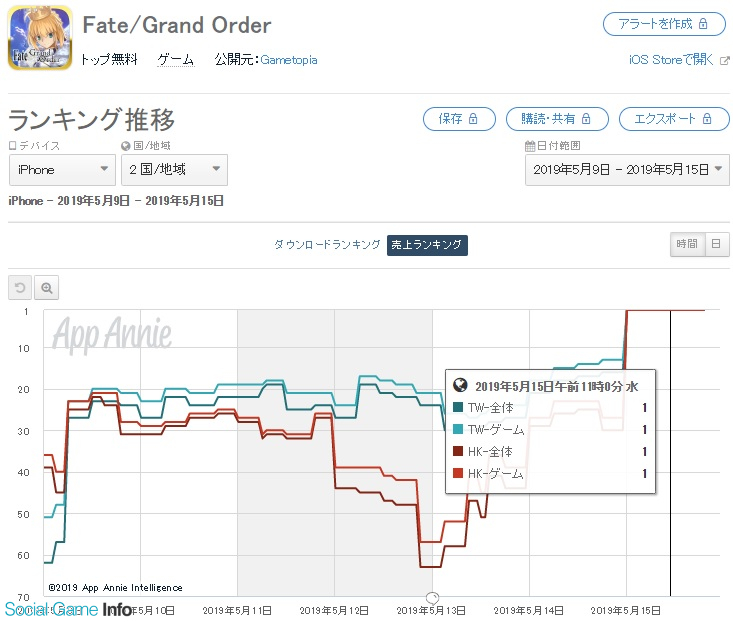Image resolution: width=733 pixels, height=622 pixels.
Task: Click the Fate/Grand Order app icon
Action: (40, 37)
